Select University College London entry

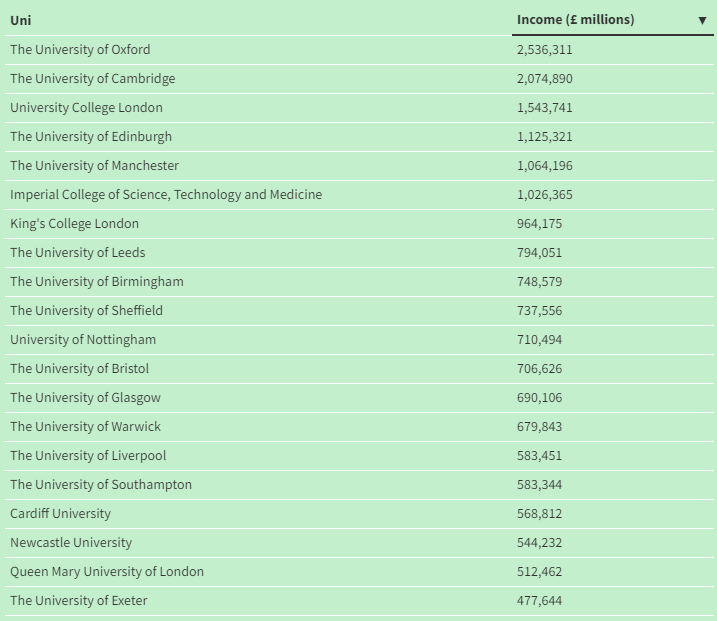pos(86,108)
